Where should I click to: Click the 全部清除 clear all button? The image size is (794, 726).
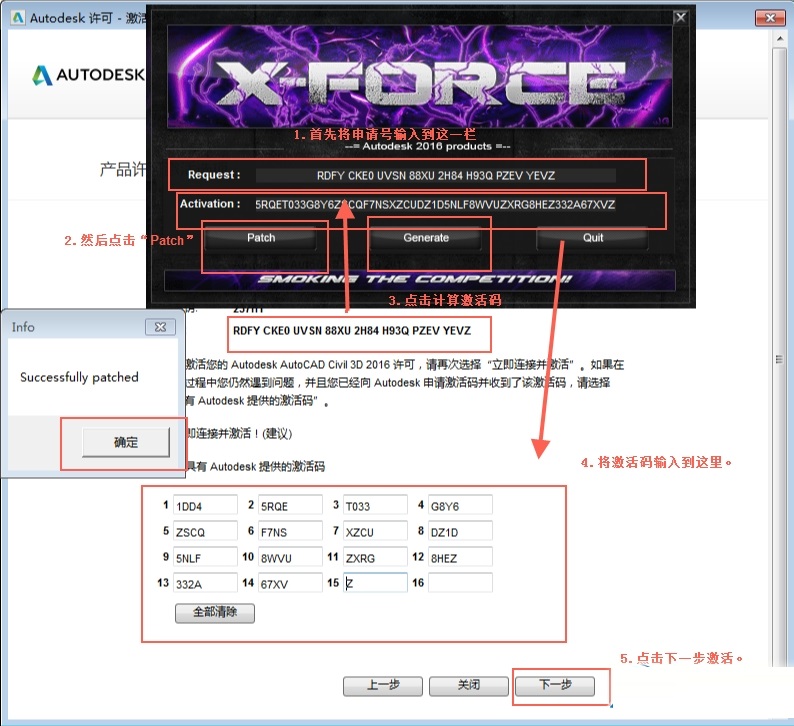coord(215,613)
